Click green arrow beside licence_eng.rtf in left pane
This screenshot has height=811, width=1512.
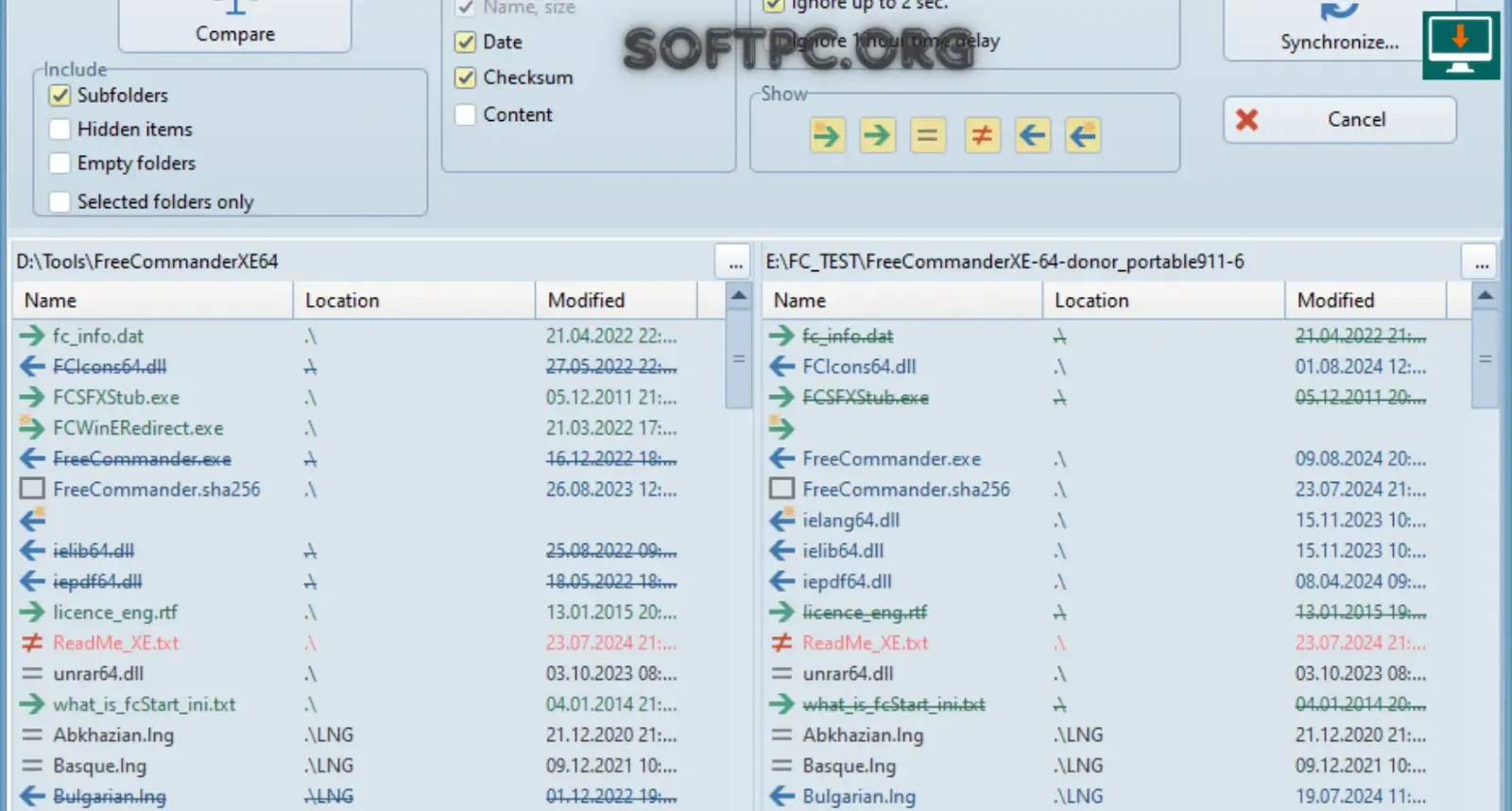(32, 612)
